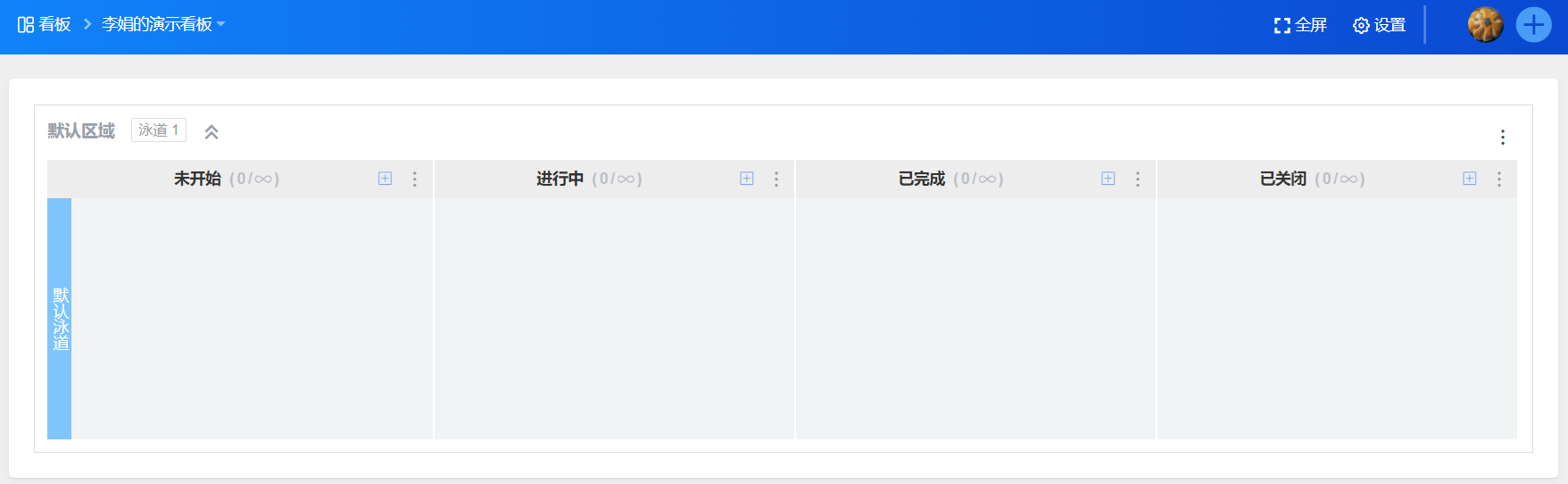The height and width of the screenshot is (484, 1568).
Task: Click the 泳道 1 lane count tag
Action: pos(159,130)
